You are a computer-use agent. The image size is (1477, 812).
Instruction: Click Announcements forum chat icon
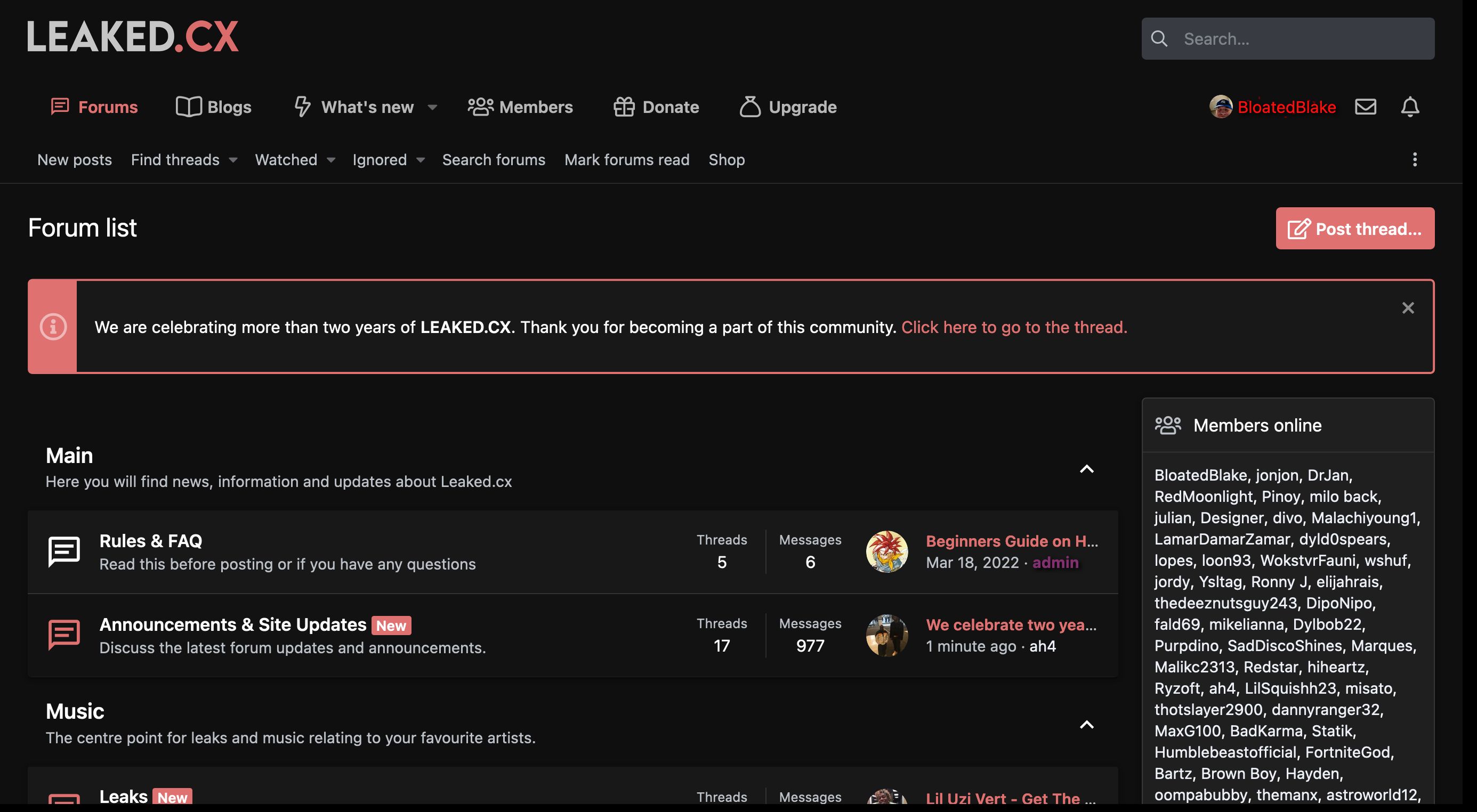tap(63, 635)
